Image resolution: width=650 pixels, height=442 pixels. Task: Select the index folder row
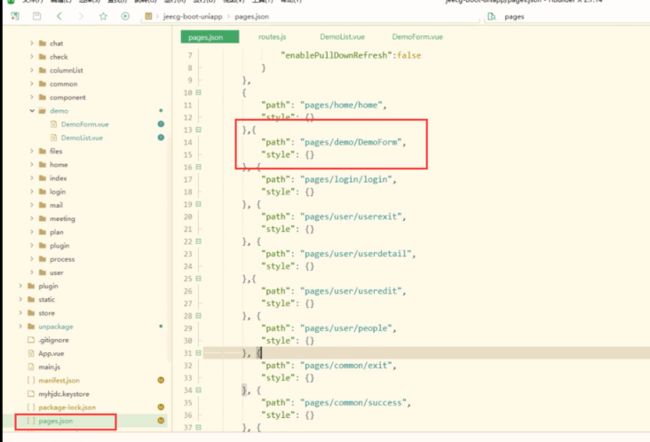pyautogui.click(x=87, y=178)
